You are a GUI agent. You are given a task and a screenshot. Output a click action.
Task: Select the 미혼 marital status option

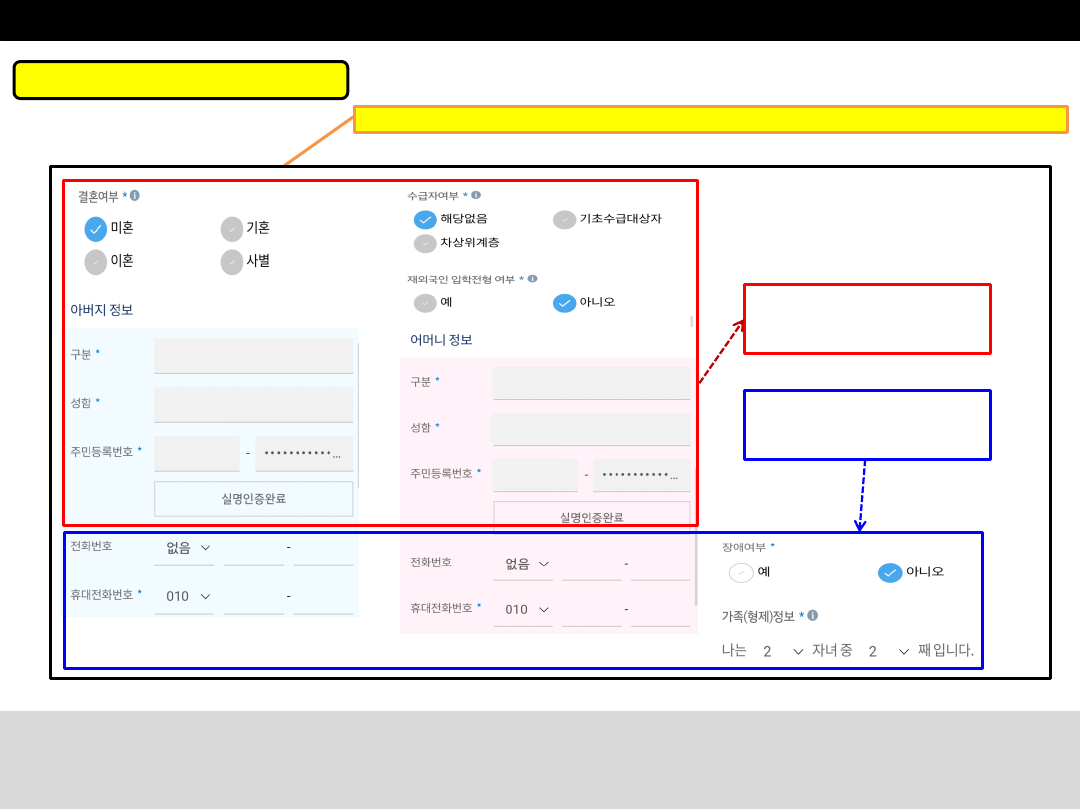point(96,229)
